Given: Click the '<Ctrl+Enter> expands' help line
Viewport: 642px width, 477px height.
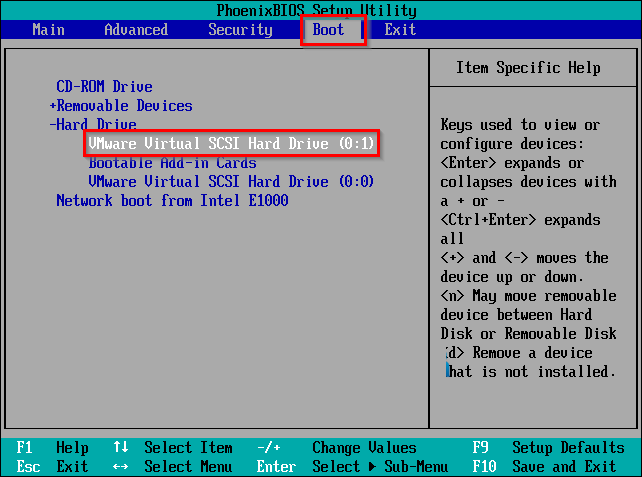Looking at the screenshot, I should tap(520, 220).
